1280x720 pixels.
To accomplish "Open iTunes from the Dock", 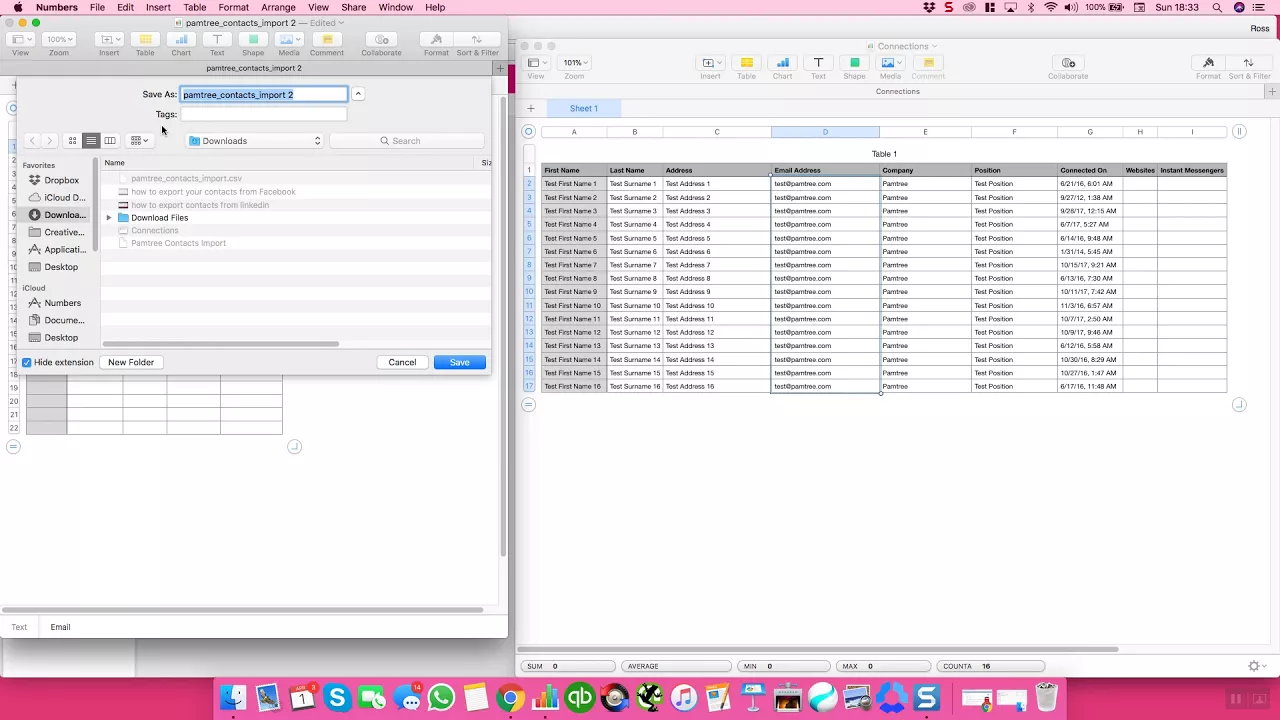I will click(x=684, y=697).
